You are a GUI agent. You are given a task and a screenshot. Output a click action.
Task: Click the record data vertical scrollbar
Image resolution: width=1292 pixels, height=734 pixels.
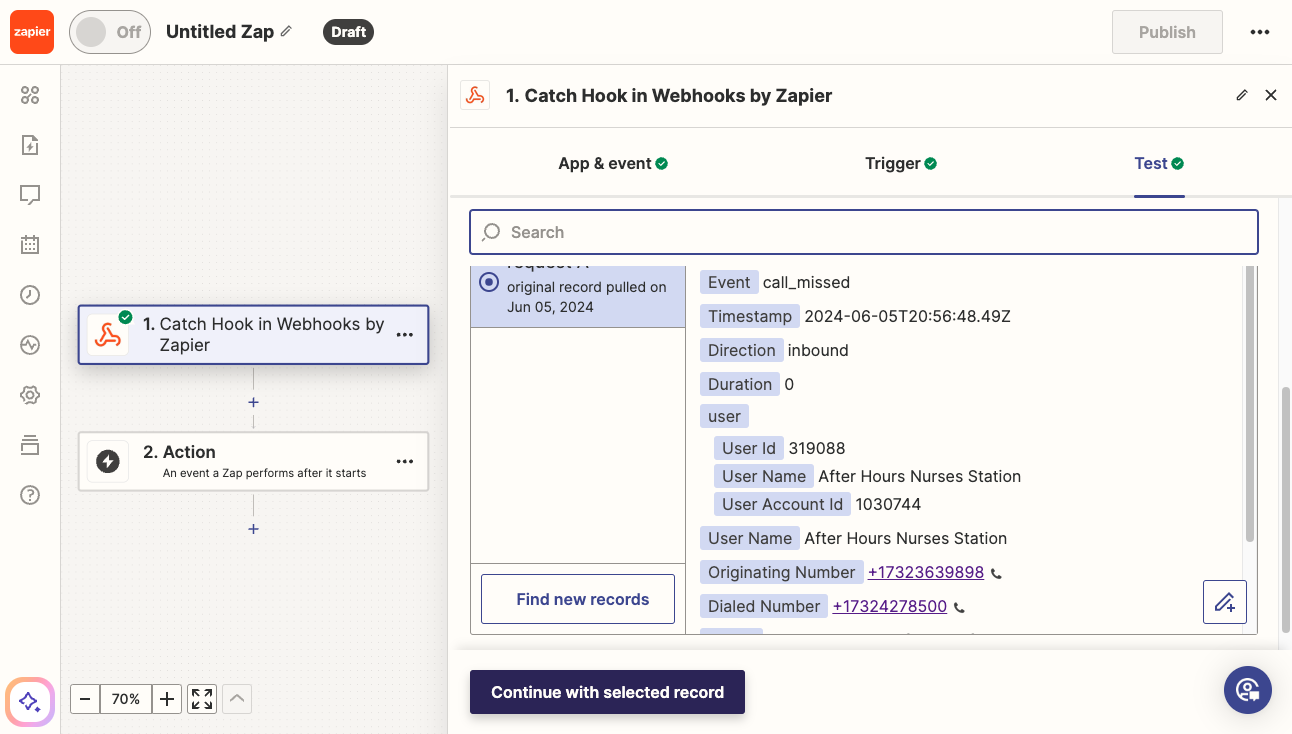click(1250, 406)
